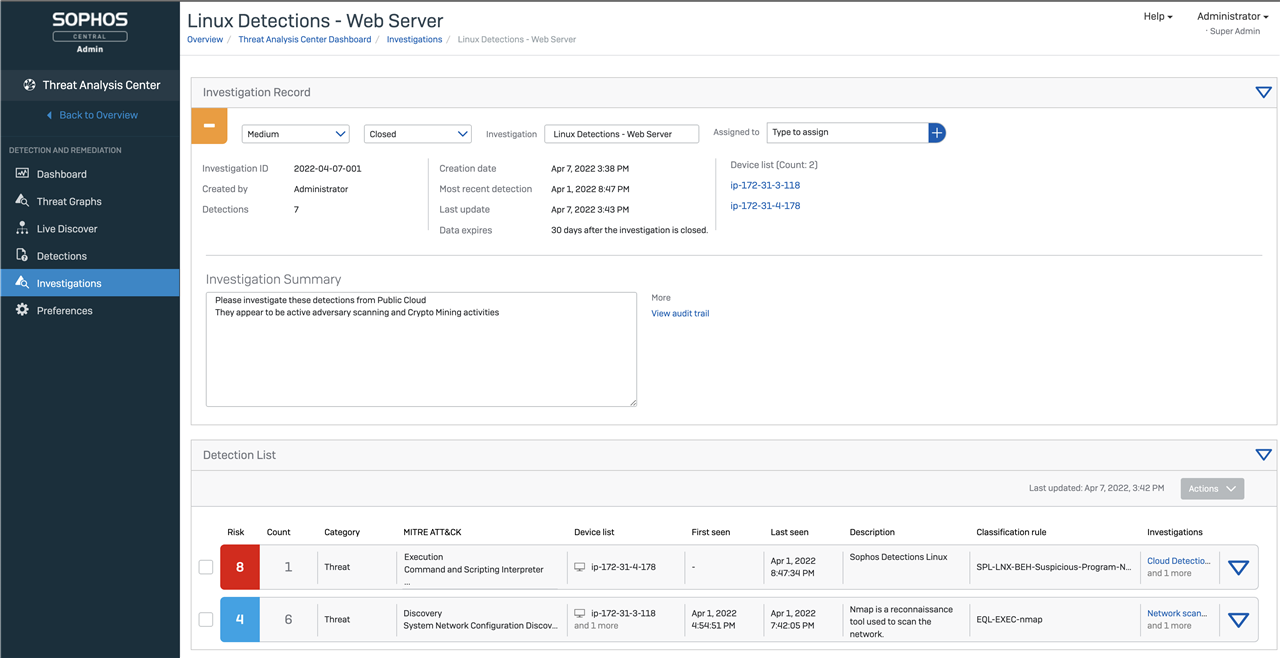Click the blue plus assign button

coord(937,133)
